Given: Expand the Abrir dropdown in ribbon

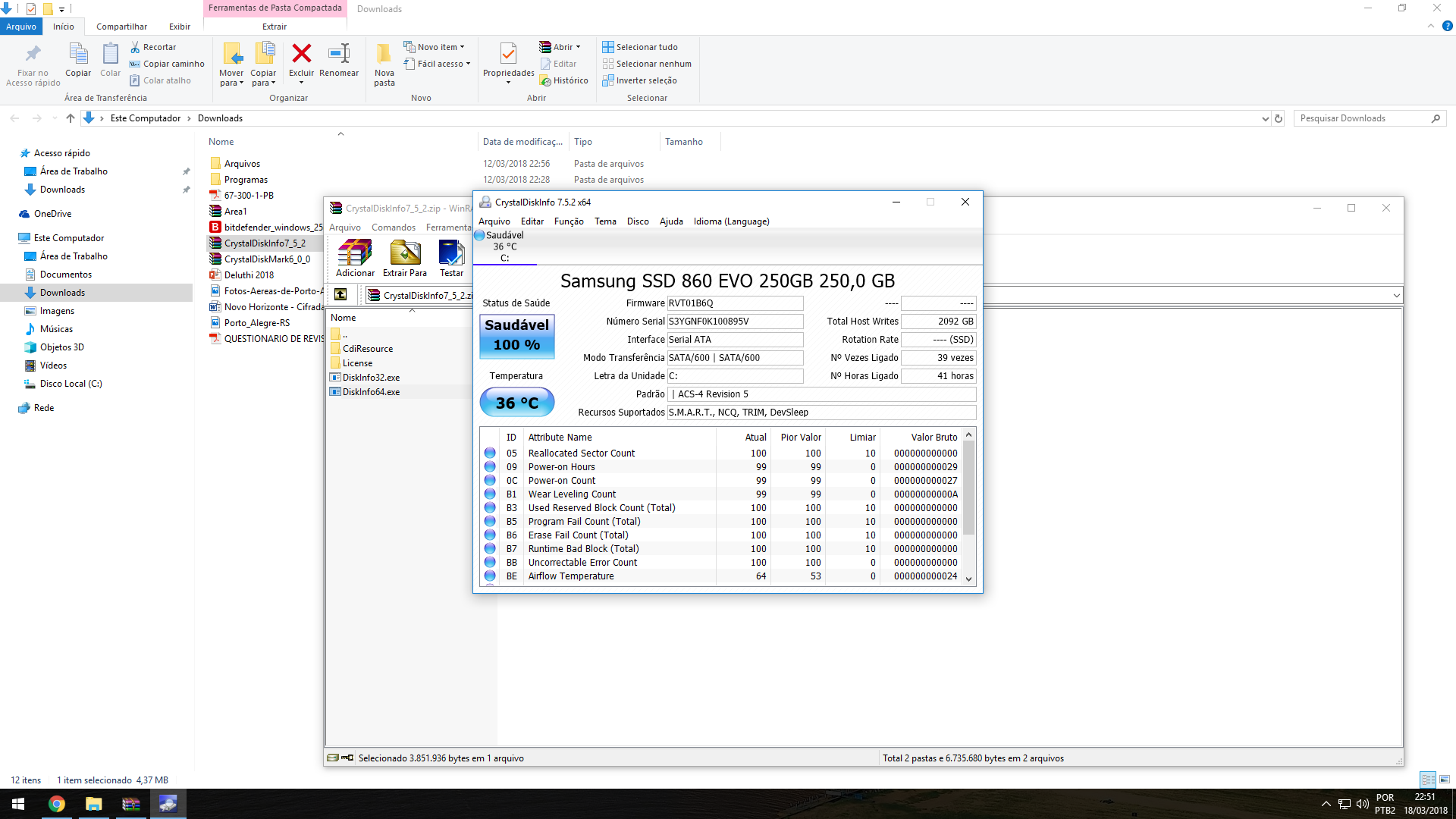Looking at the screenshot, I should 578,47.
